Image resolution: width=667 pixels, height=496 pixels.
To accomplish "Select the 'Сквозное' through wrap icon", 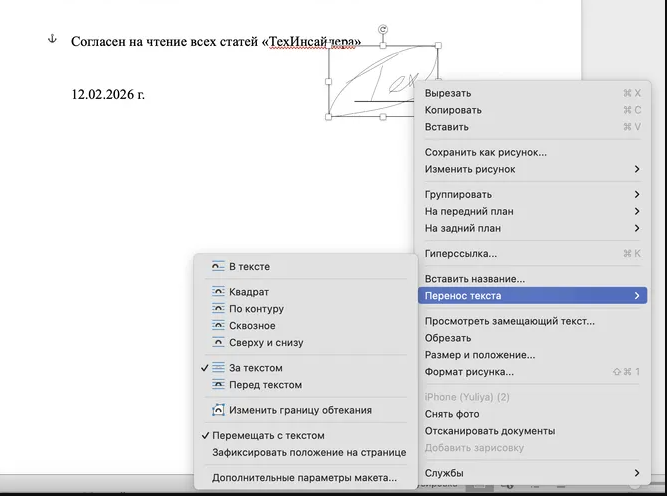I will (218, 326).
